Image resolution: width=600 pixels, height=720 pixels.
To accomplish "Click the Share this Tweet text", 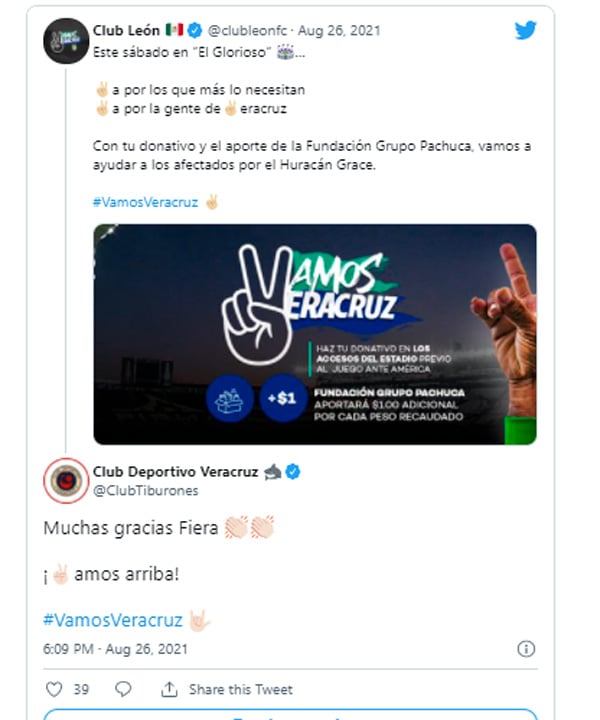I will [x=241, y=689].
